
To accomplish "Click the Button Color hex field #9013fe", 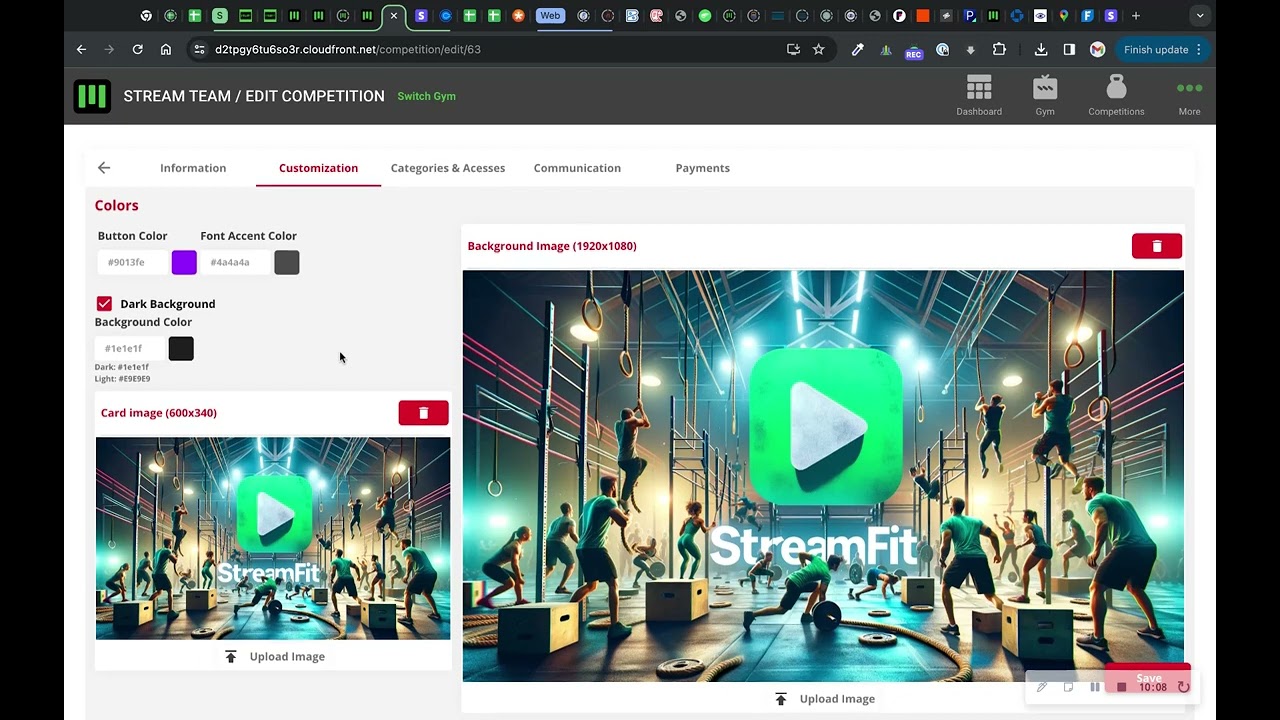I will pyautogui.click(x=133, y=262).
